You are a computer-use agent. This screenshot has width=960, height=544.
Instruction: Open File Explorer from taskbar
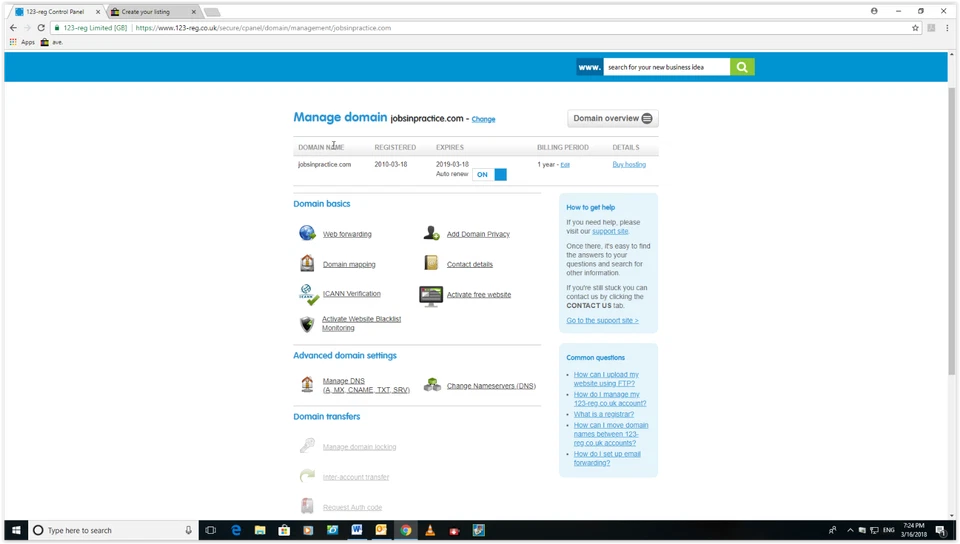(260, 531)
